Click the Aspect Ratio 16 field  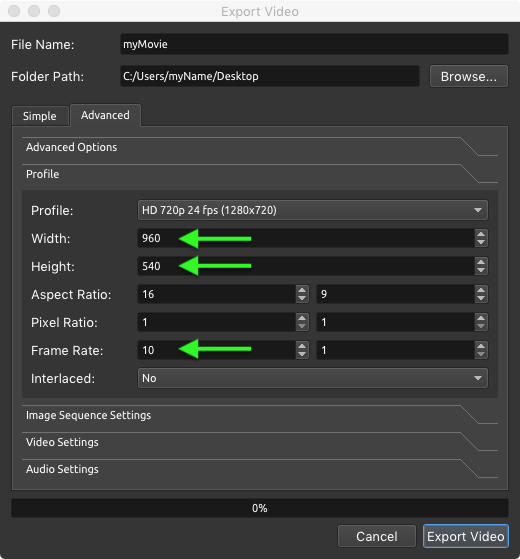pos(217,294)
